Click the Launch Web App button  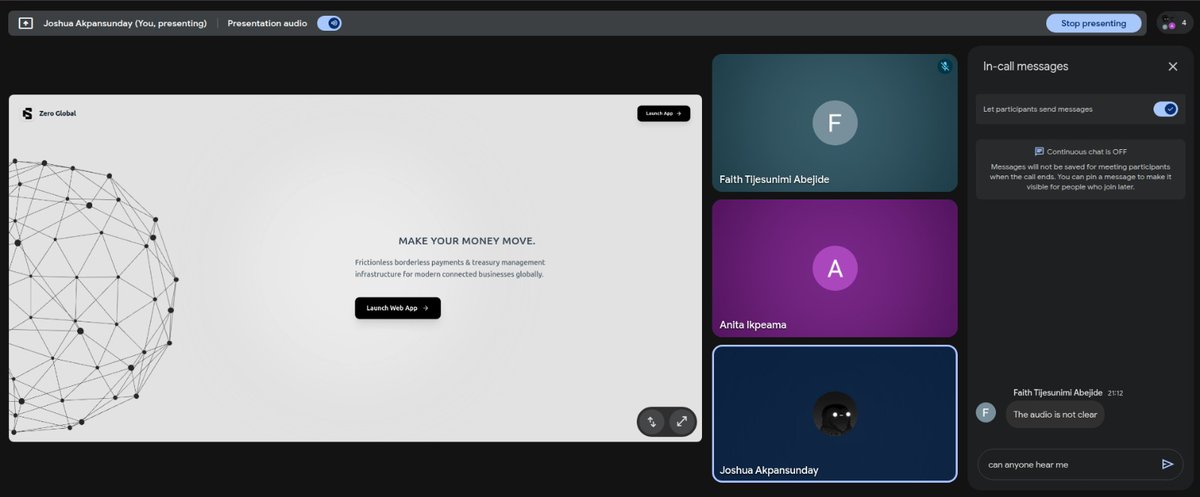pos(397,308)
